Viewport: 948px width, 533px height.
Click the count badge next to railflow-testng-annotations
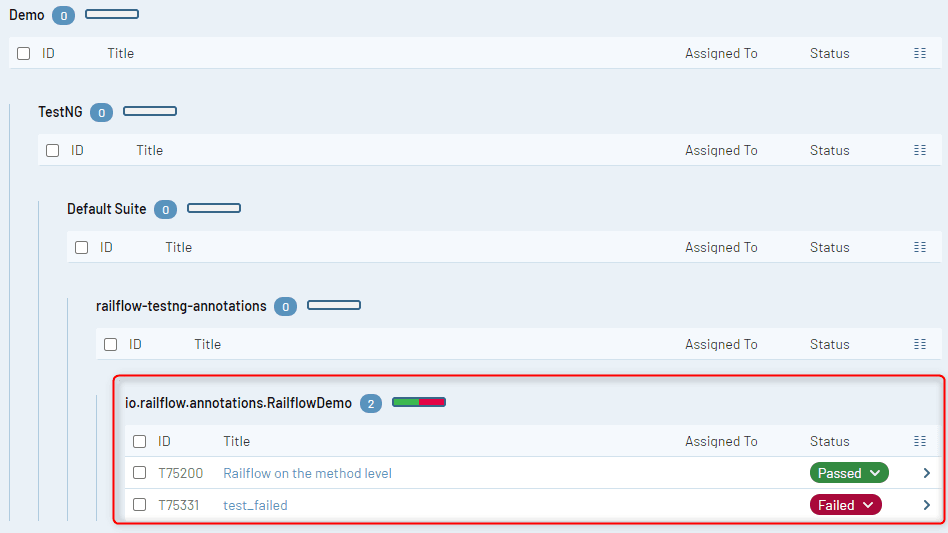pyautogui.click(x=285, y=306)
